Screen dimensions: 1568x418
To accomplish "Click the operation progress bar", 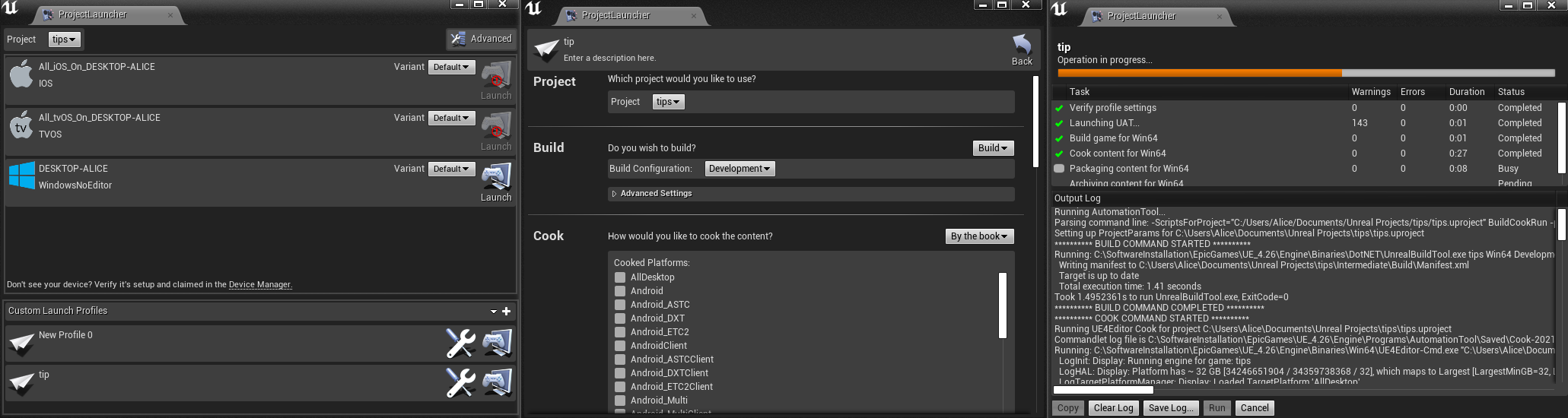I will point(1306,74).
